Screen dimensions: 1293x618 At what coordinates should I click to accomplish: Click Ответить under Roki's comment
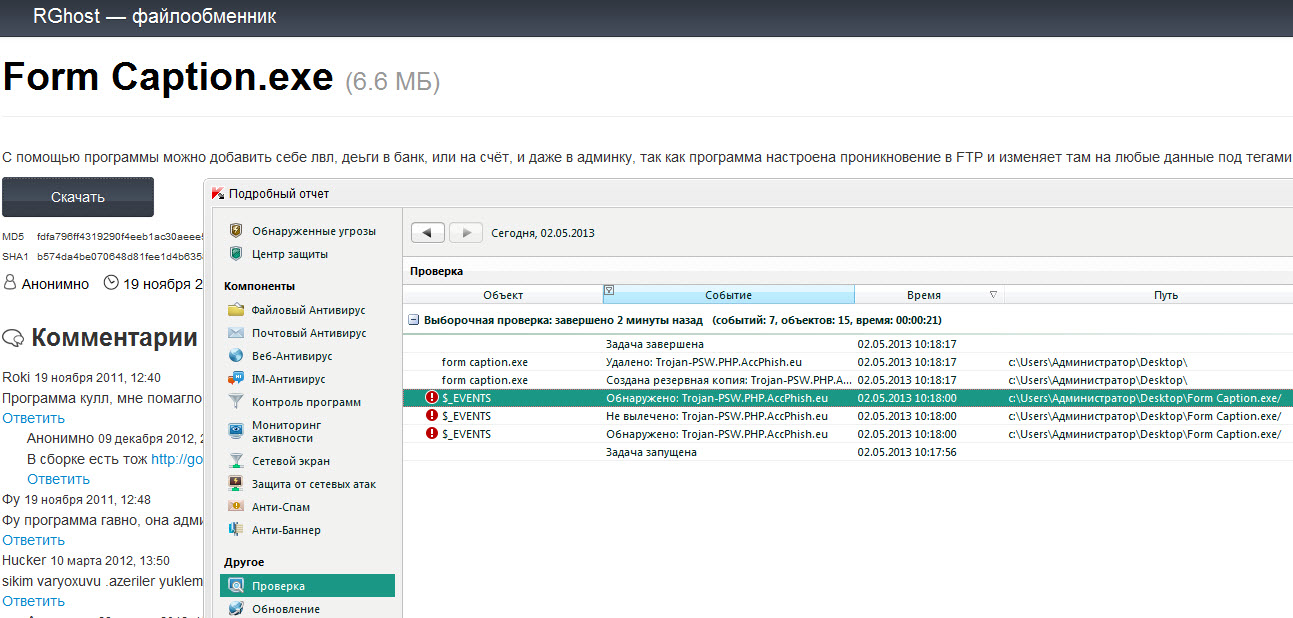pos(33,418)
